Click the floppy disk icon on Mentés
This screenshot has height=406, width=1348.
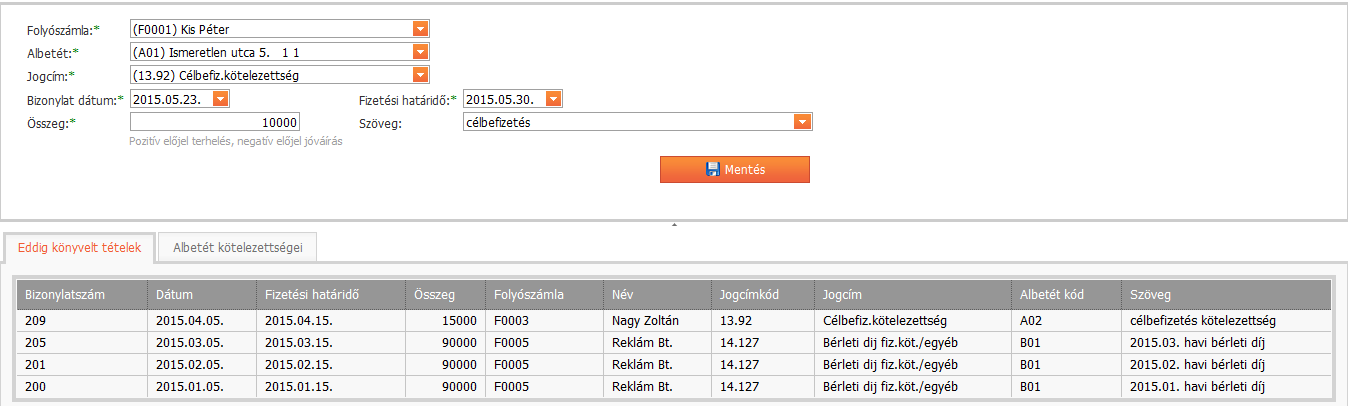(712, 170)
